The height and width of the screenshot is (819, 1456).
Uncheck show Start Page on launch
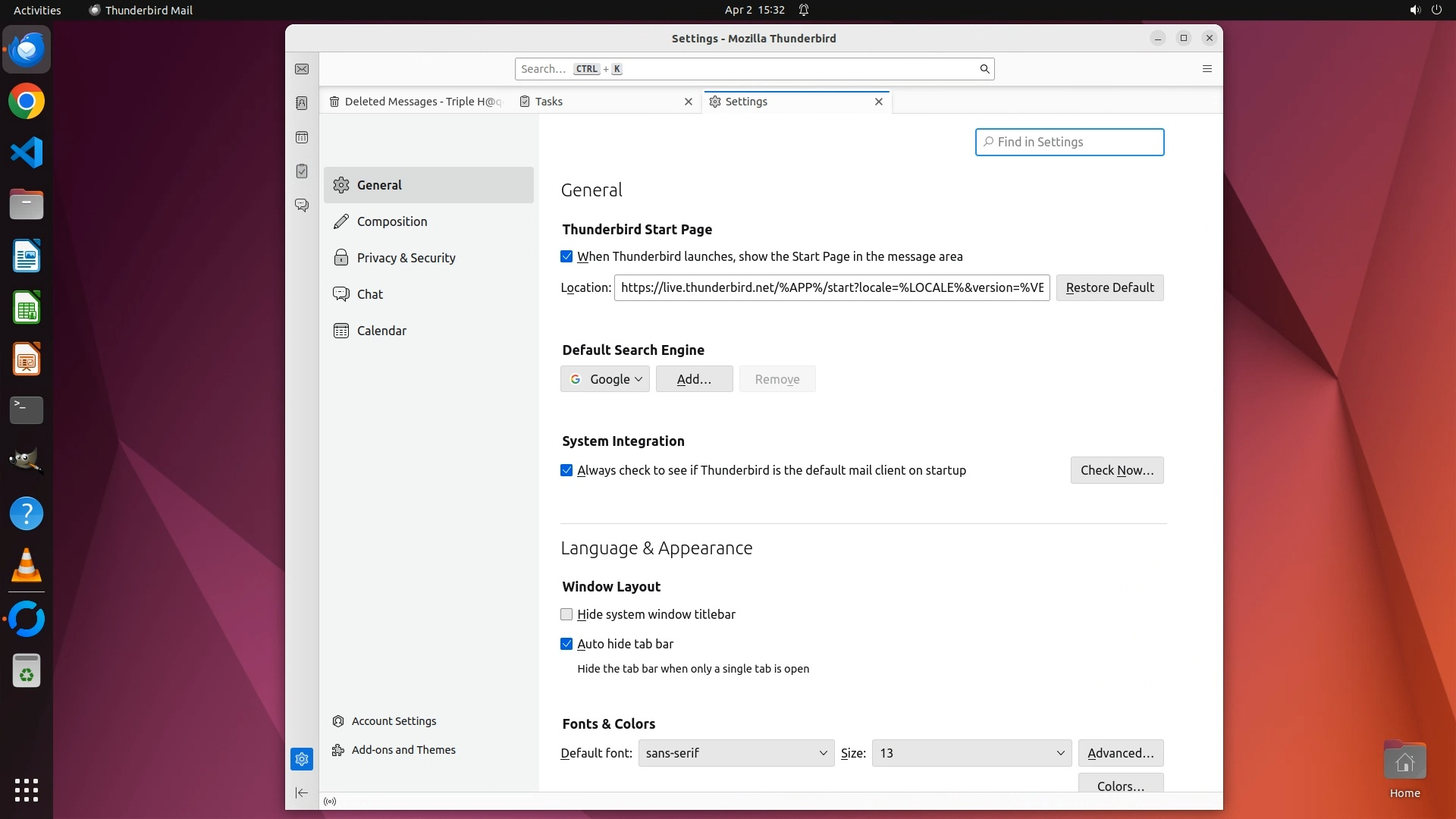coord(566,256)
